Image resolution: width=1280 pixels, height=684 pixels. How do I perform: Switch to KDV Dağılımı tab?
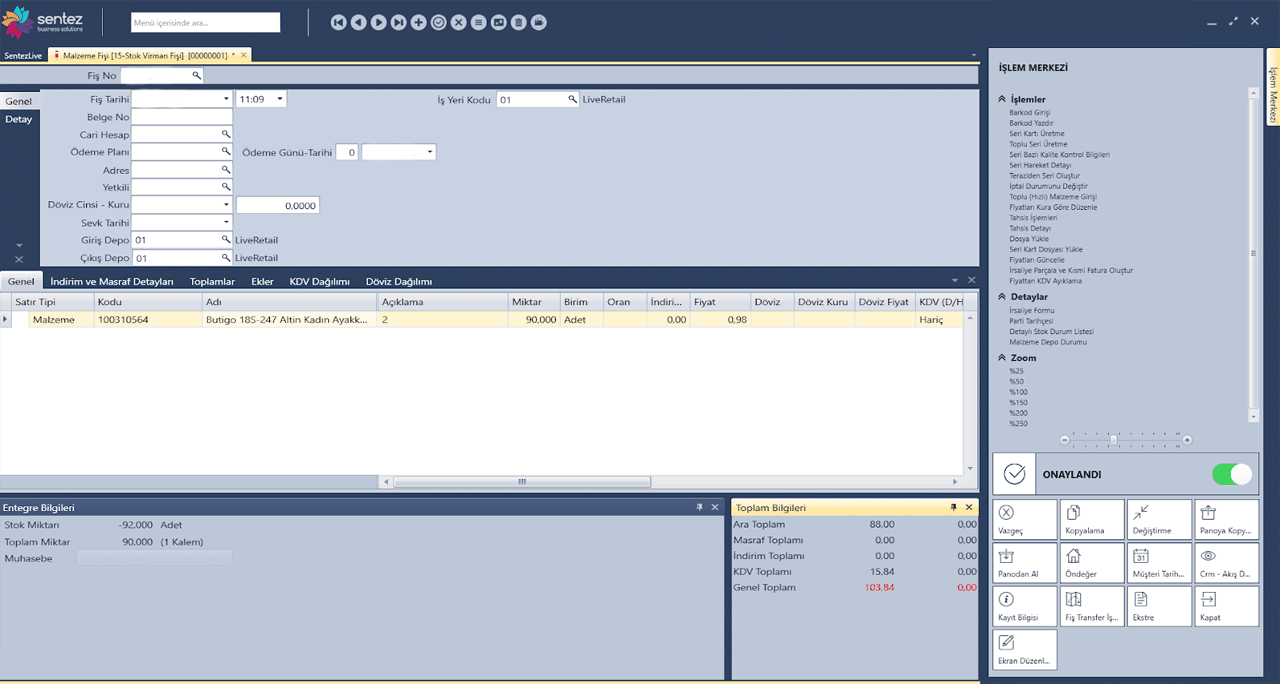[x=319, y=282]
